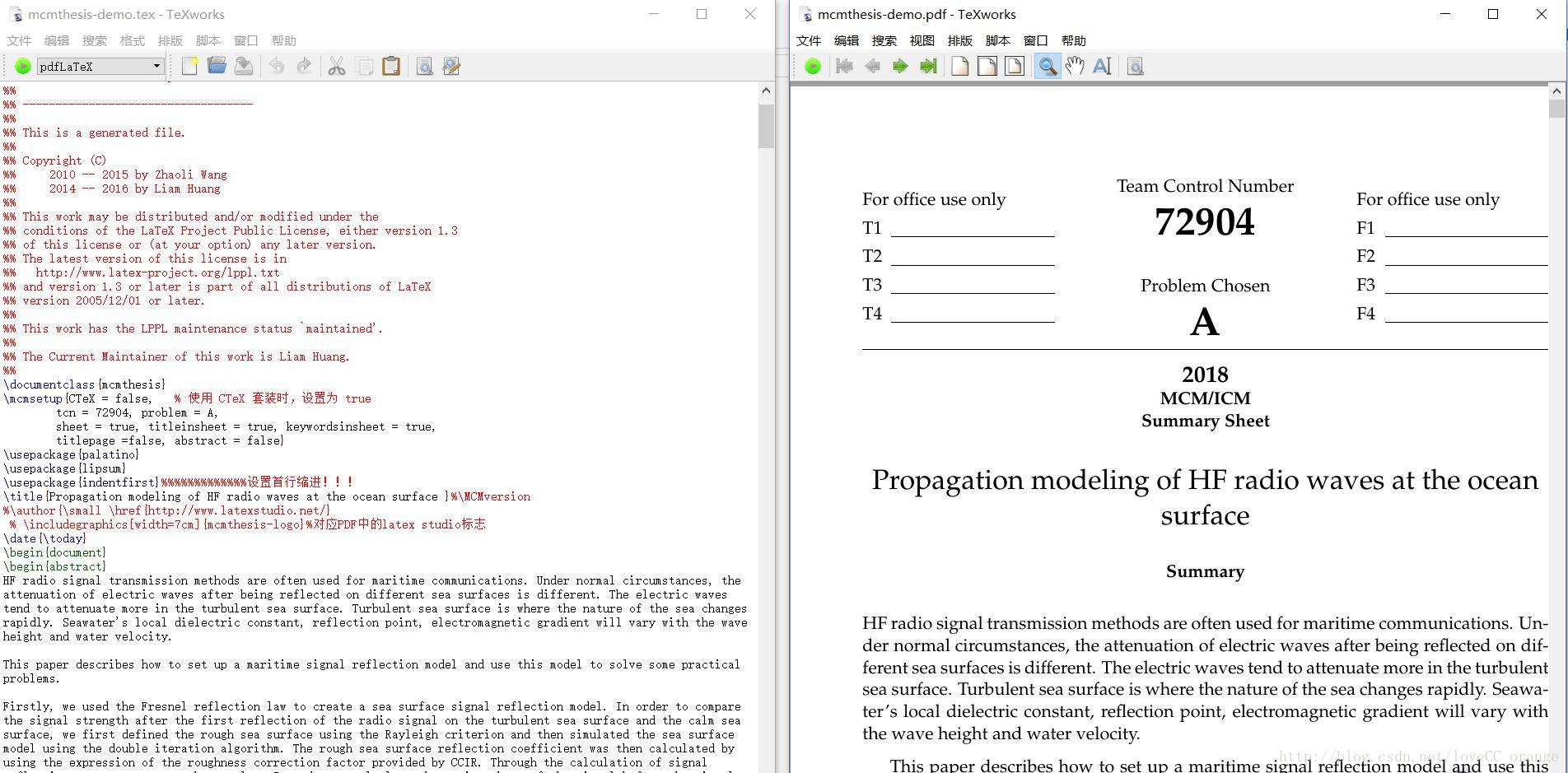Click the green typeset button in editor window
Image resolution: width=1568 pixels, height=773 pixels.
pos(23,67)
